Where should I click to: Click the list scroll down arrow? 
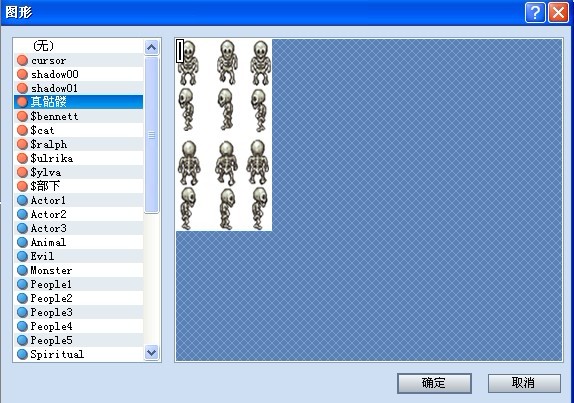pos(152,352)
